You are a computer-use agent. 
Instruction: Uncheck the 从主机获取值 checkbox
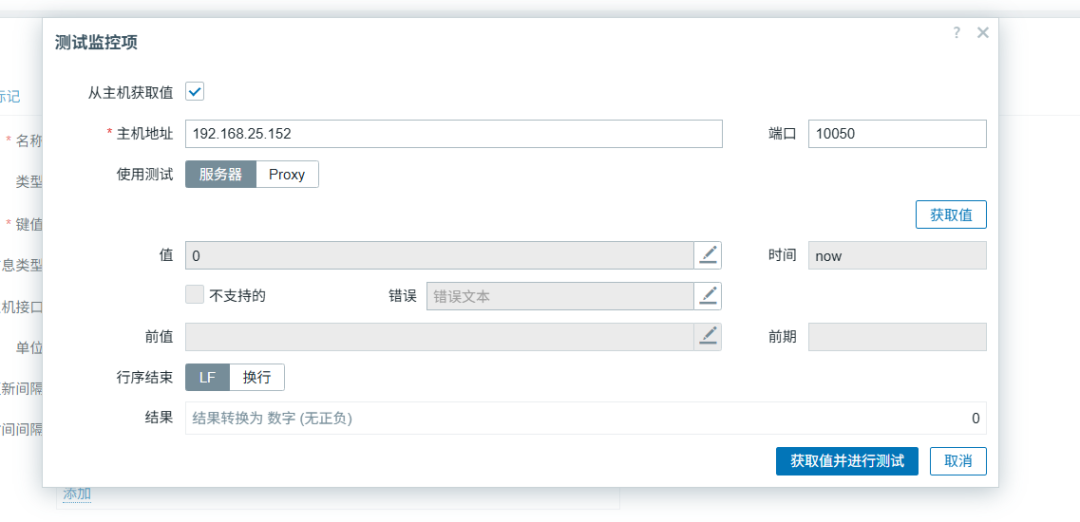(x=195, y=92)
